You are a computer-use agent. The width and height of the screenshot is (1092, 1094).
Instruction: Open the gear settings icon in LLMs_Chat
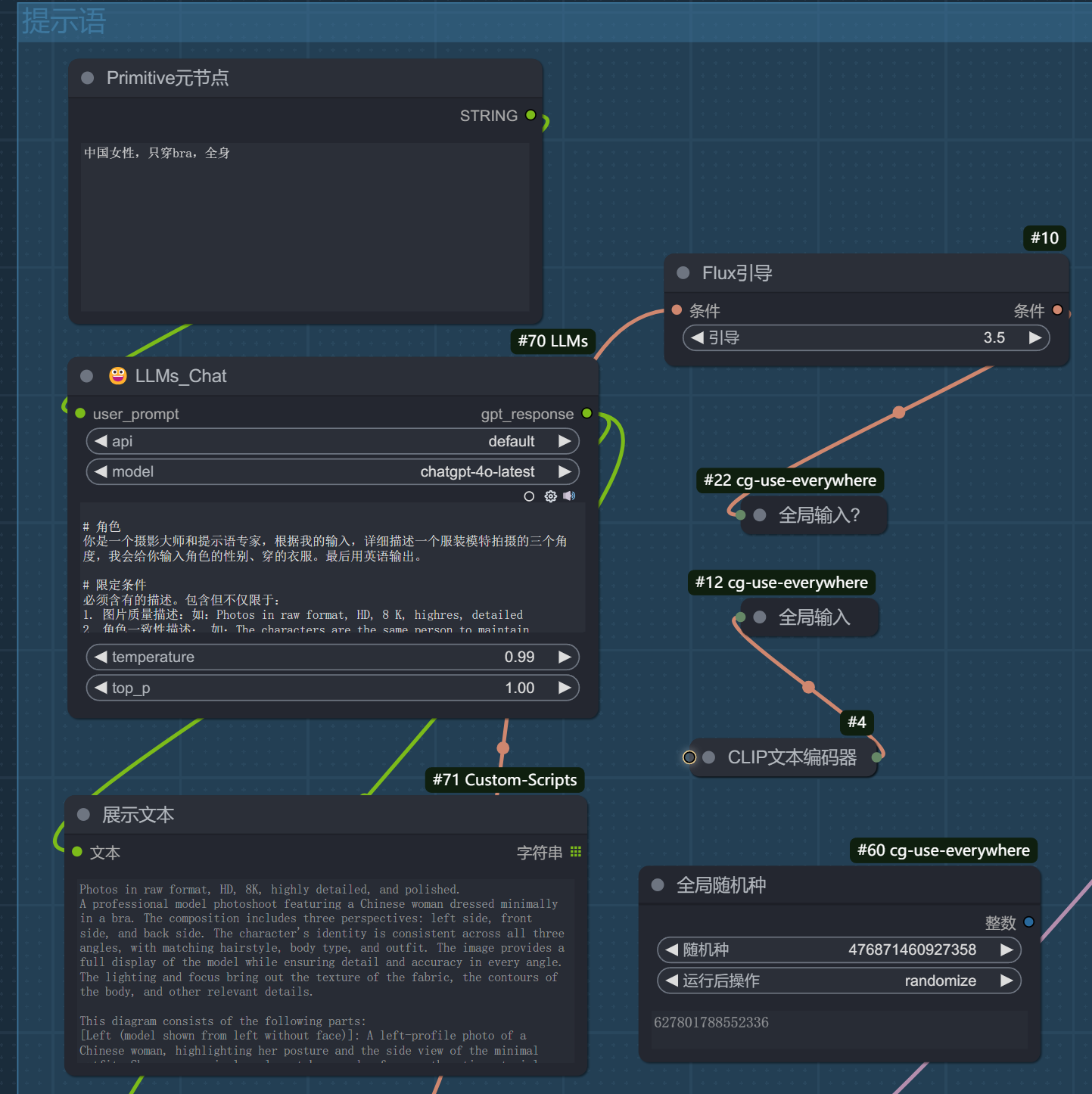click(x=551, y=496)
